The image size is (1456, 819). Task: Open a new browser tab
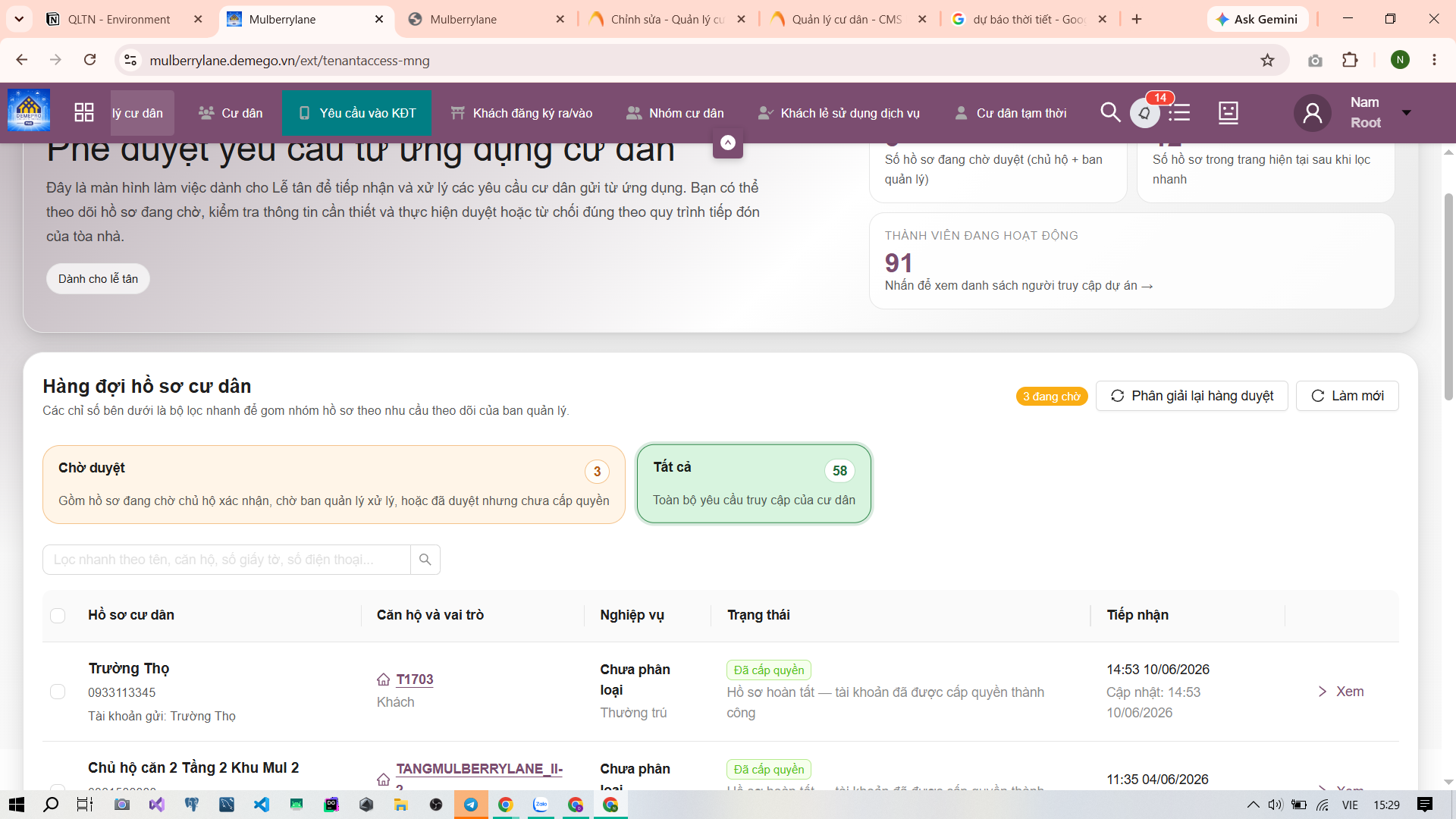(x=1137, y=19)
